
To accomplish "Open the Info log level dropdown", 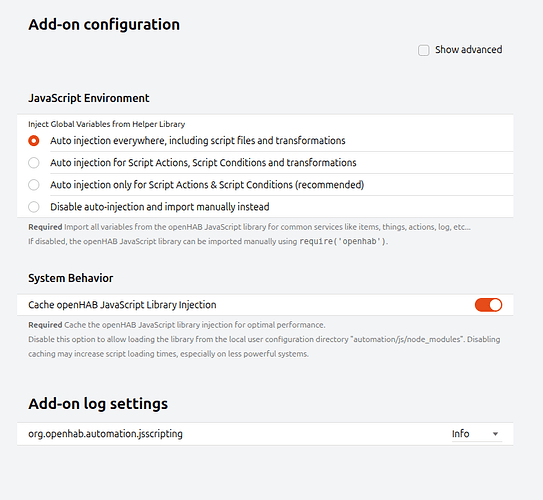I will 477,434.
